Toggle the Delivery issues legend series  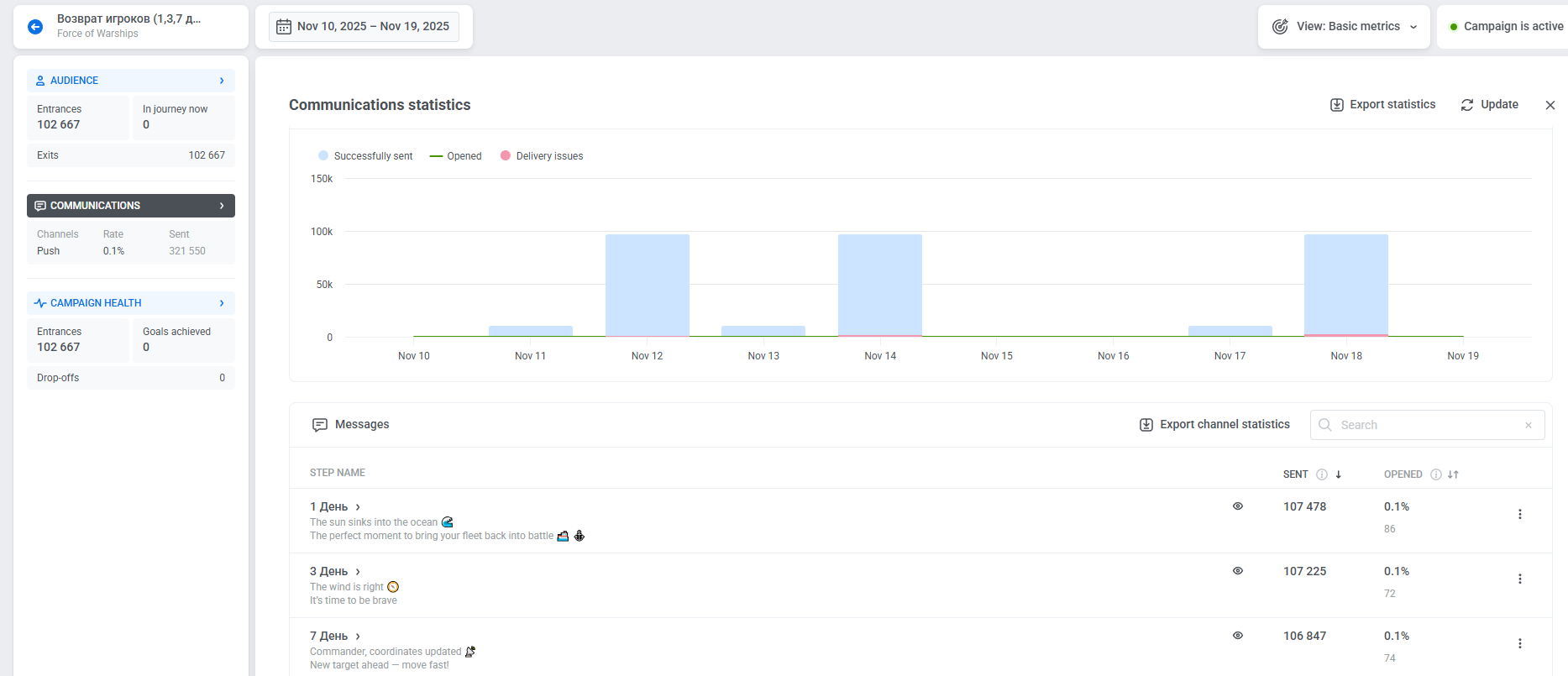point(542,156)
